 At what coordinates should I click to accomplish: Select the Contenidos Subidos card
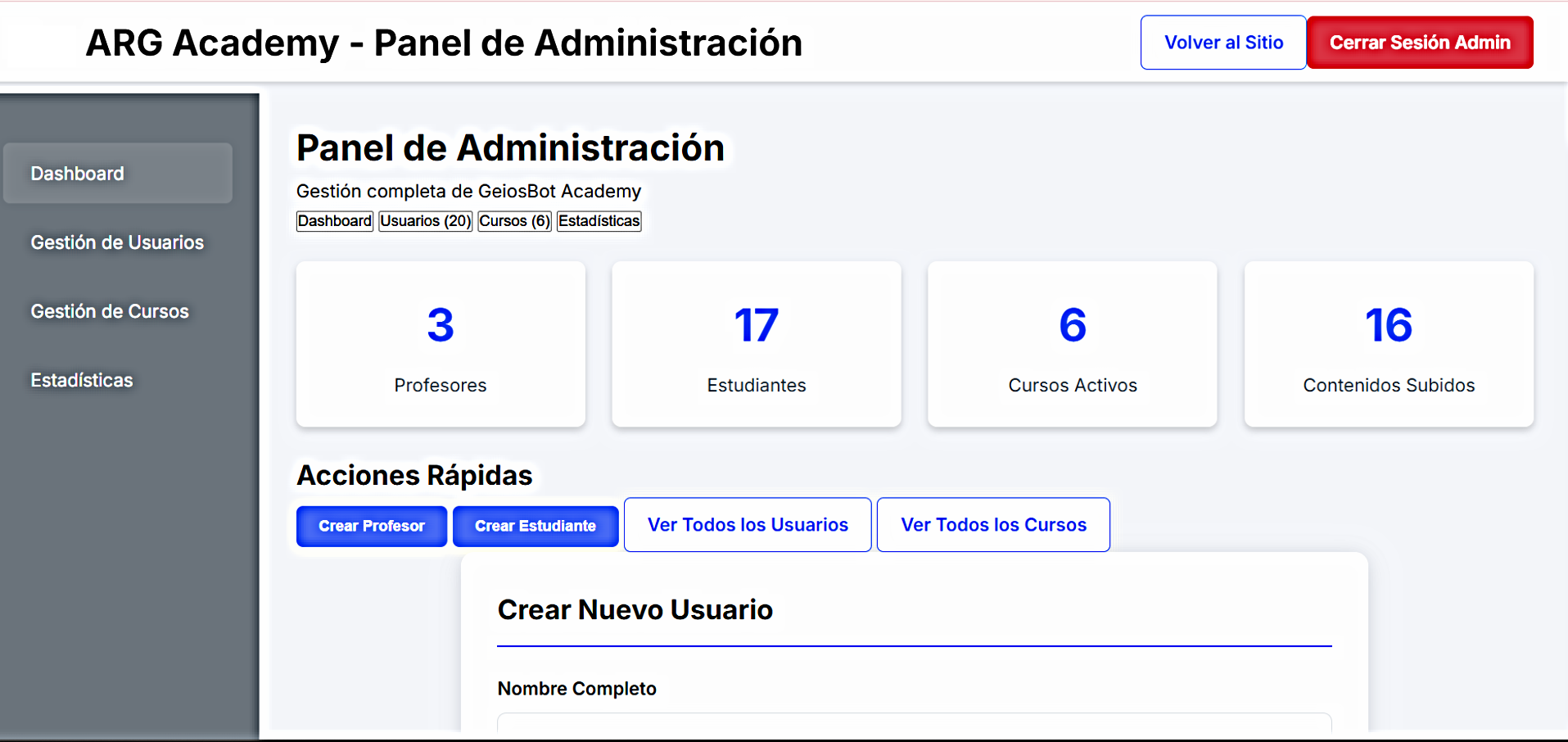point(1389,344)
